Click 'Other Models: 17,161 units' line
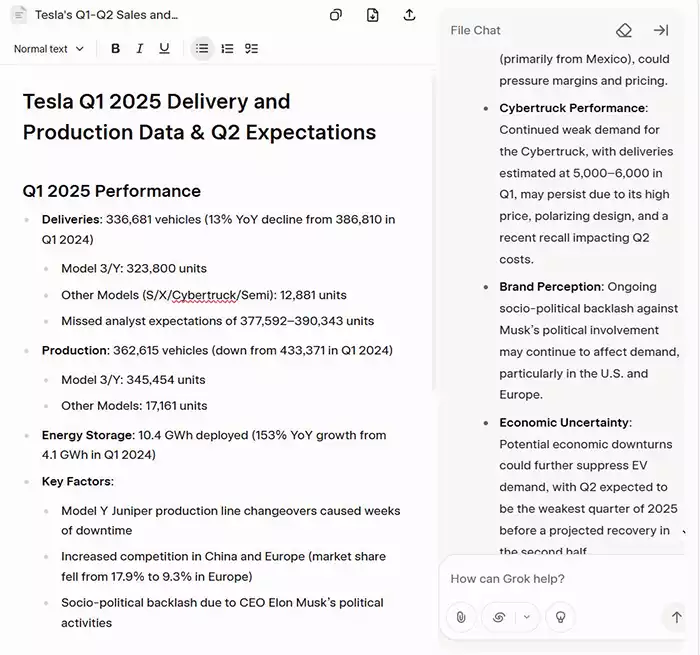This screenshot has height=655, width=700. [134, 406]
